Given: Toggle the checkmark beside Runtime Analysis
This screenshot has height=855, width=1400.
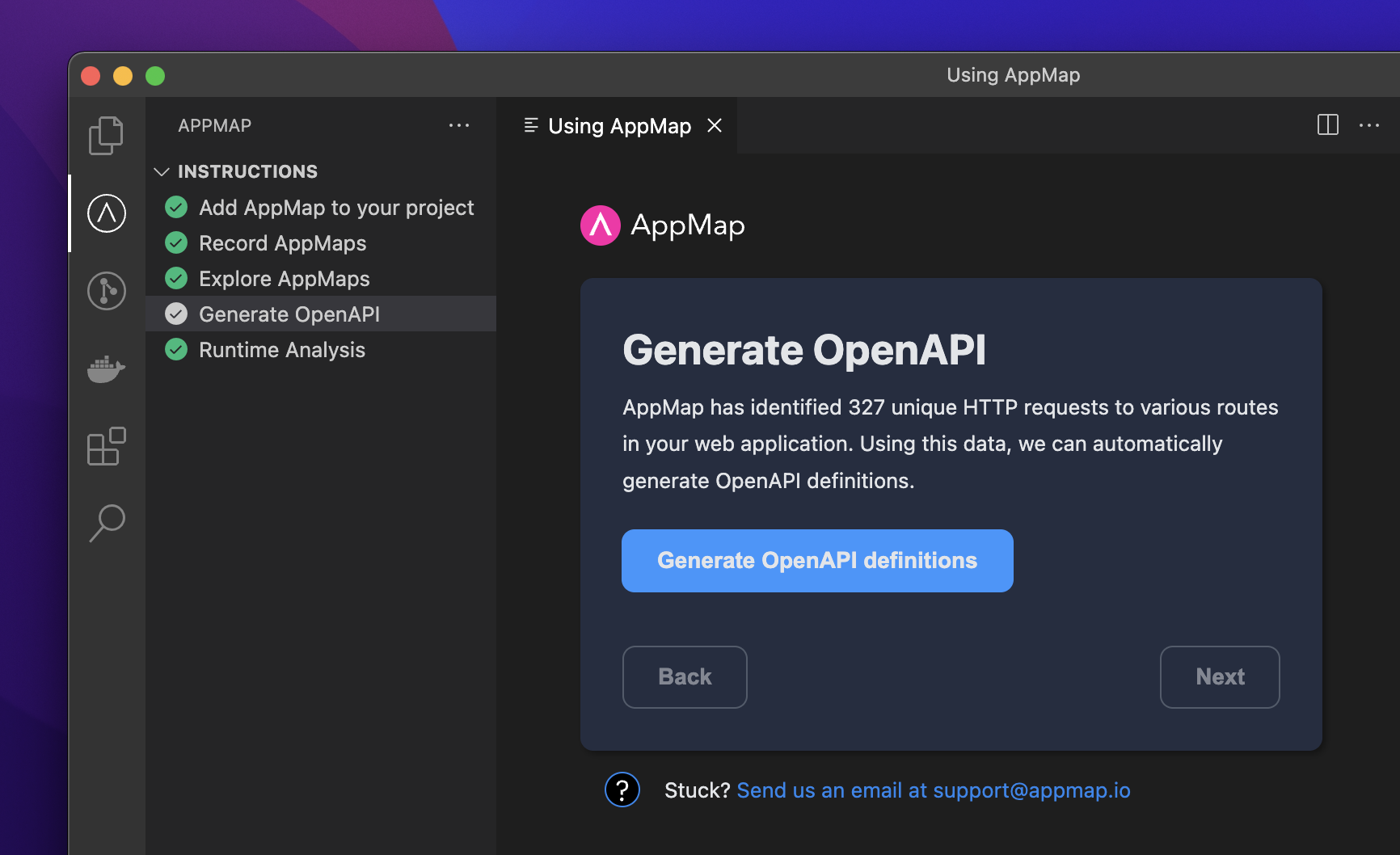Looking at the screenshot, I should click(175, 349).
